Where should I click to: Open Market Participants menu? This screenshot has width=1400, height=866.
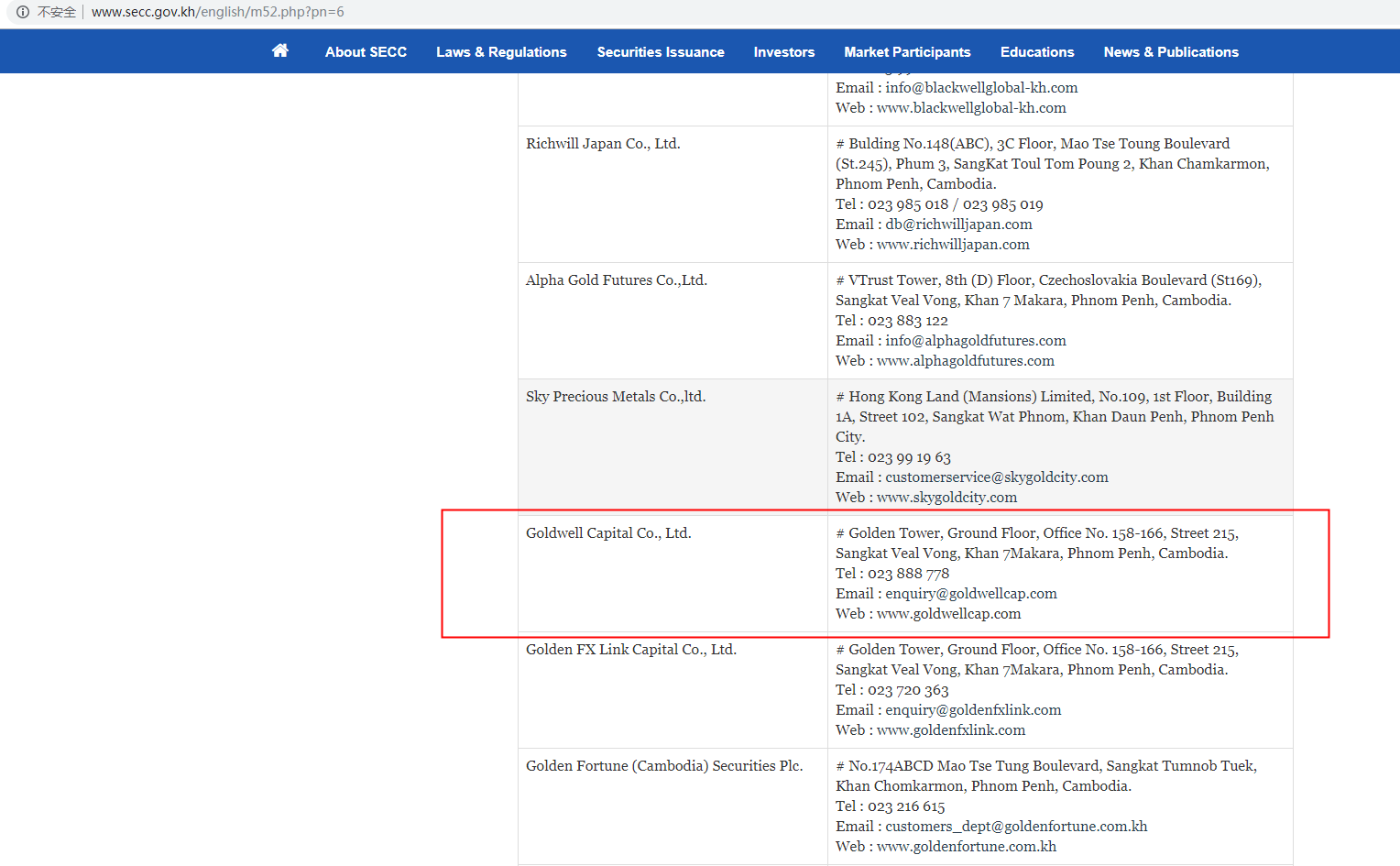pos(907,52)
